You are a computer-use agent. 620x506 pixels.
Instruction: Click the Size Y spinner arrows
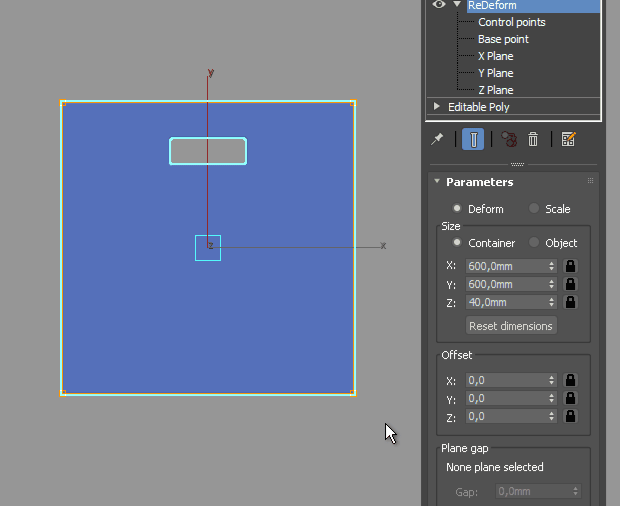tap(552, 285)
